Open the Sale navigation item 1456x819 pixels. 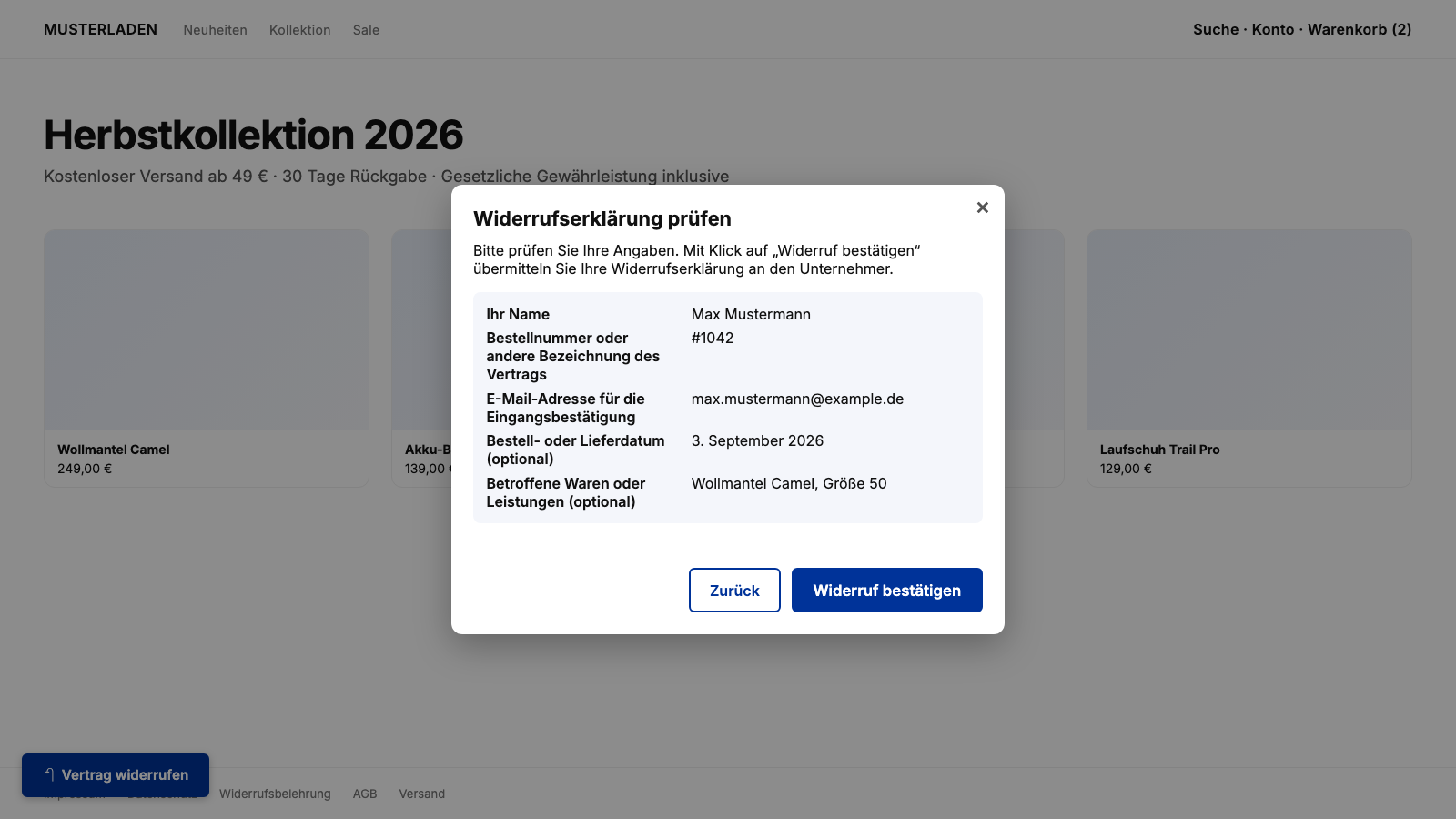coord(366,30)
